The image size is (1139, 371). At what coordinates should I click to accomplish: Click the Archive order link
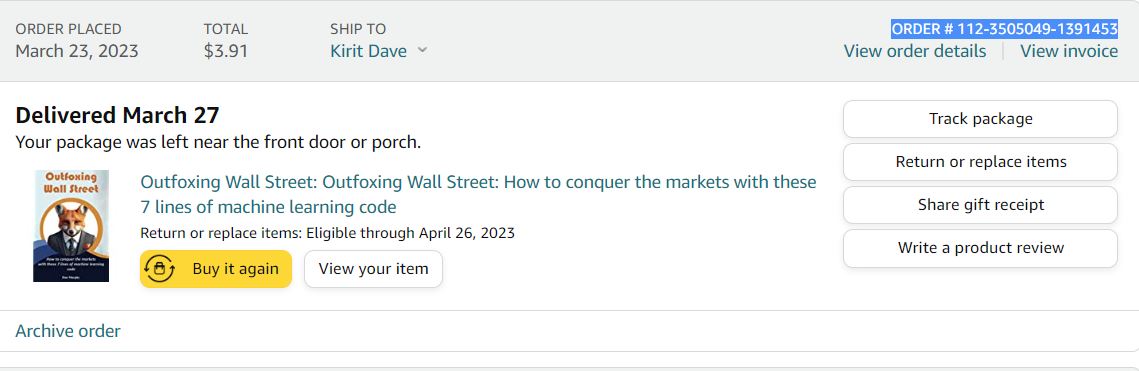(x=68, y=331)
